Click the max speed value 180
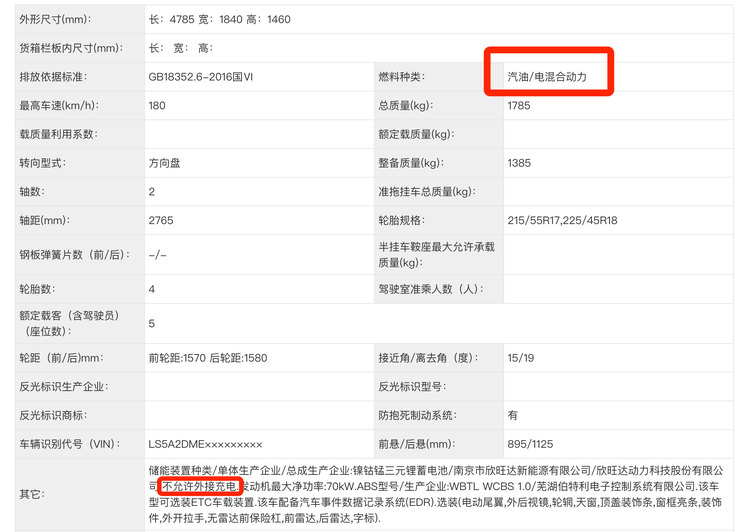750x532 pixels. click(x=157, y=106)
